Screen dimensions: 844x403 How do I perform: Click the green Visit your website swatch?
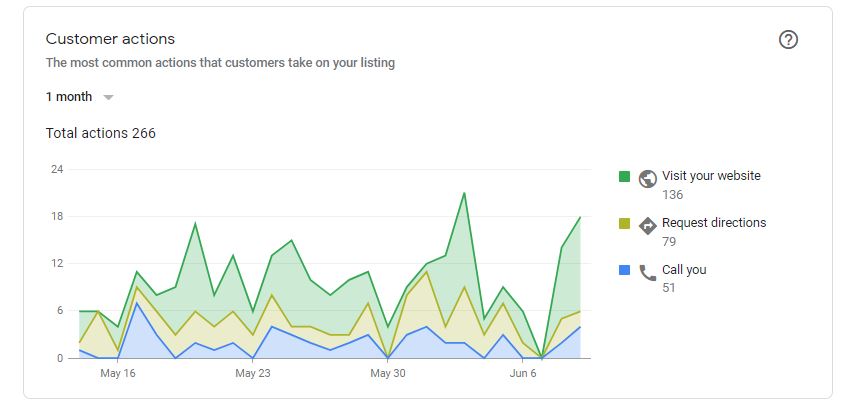pyautogui.click(x=624, y=176)
